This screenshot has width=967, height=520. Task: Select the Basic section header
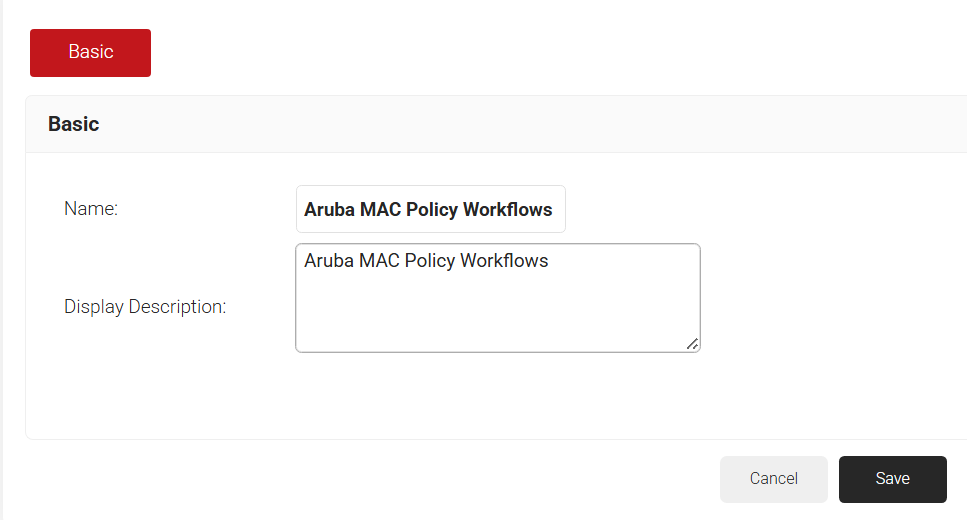tap(74, 124)
